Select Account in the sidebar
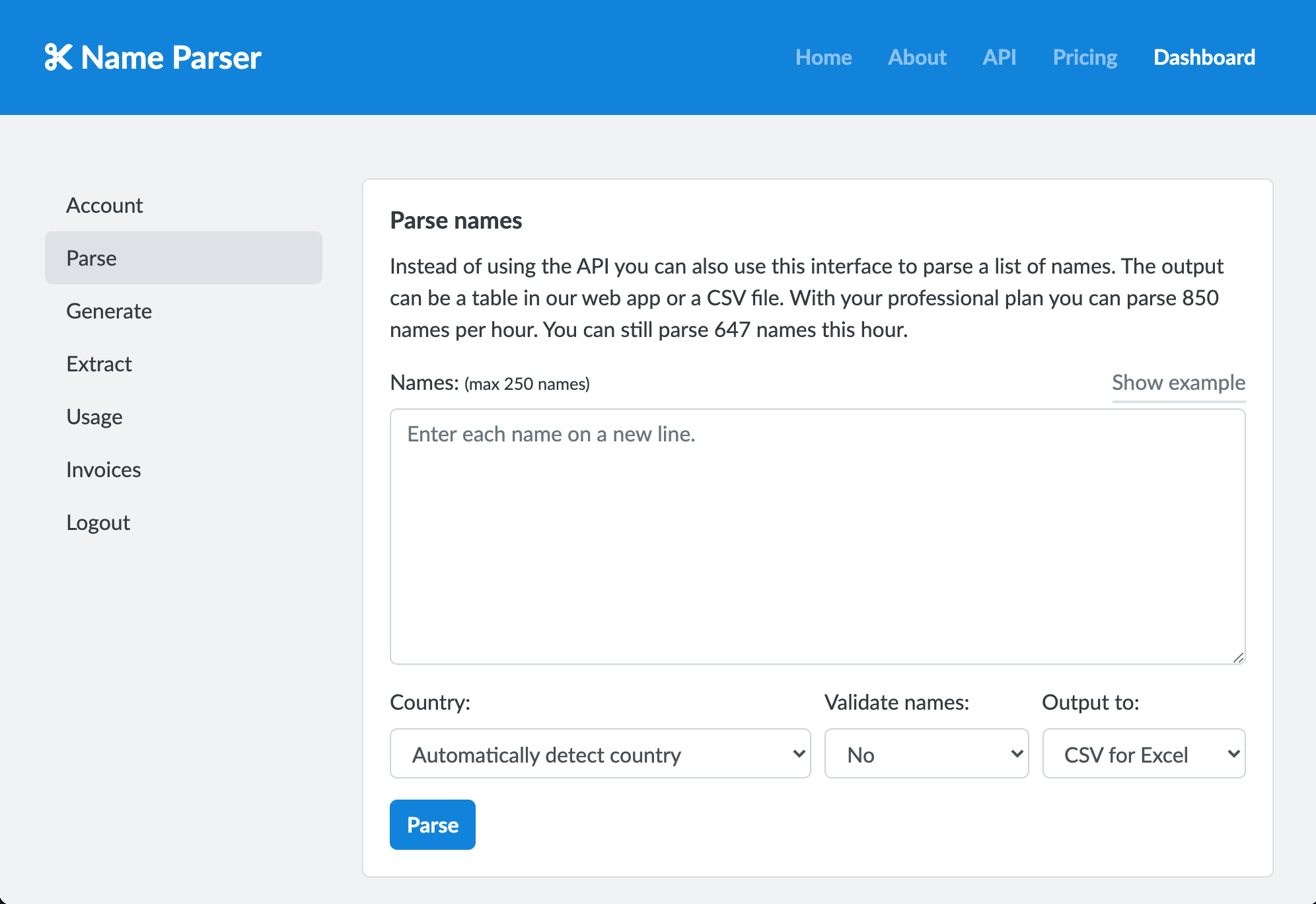The width and height of the screenshot is (1316, 904). click(104, 205)
